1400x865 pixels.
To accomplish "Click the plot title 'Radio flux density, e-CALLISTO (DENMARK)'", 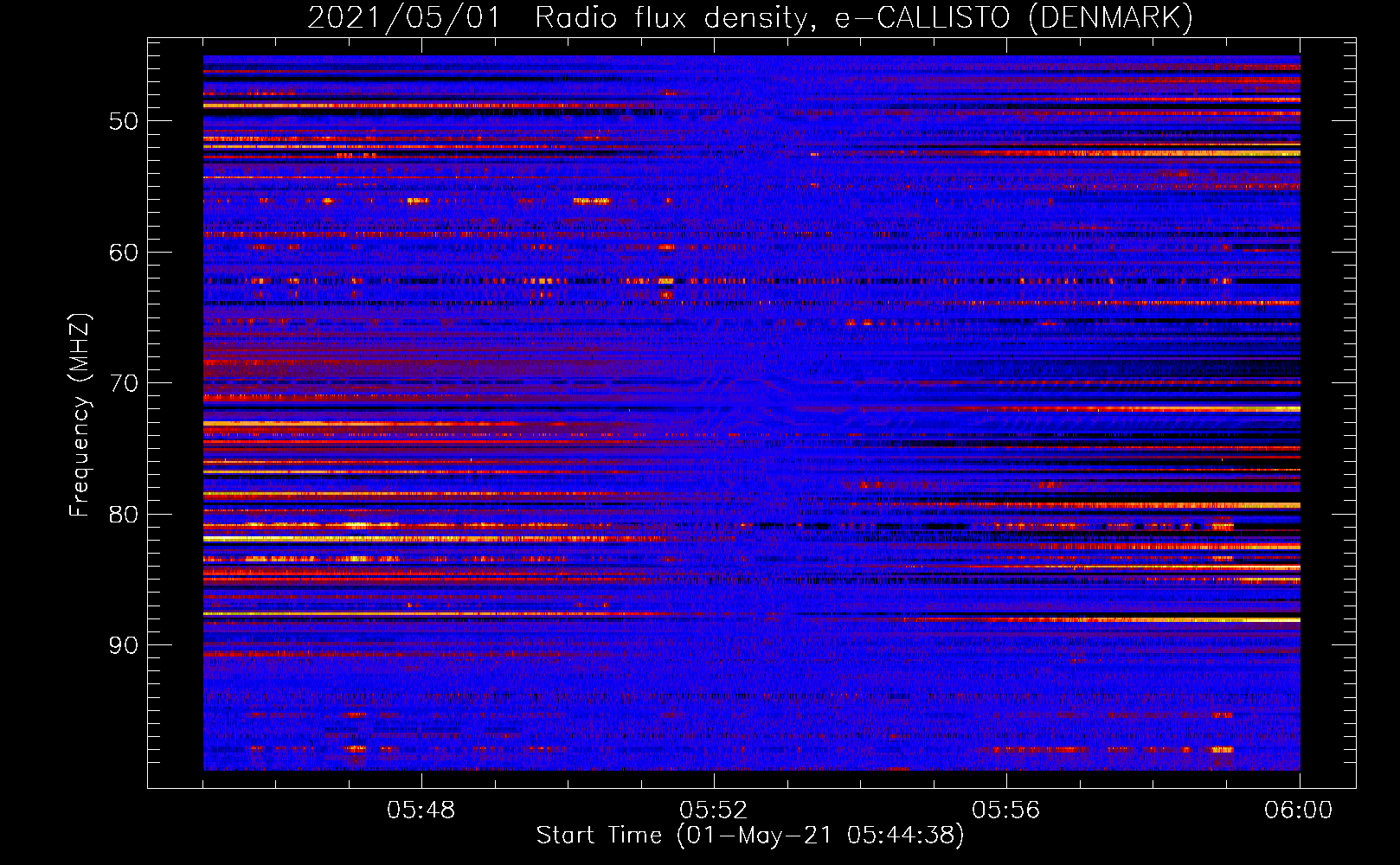I will click(x=864, y=18).
